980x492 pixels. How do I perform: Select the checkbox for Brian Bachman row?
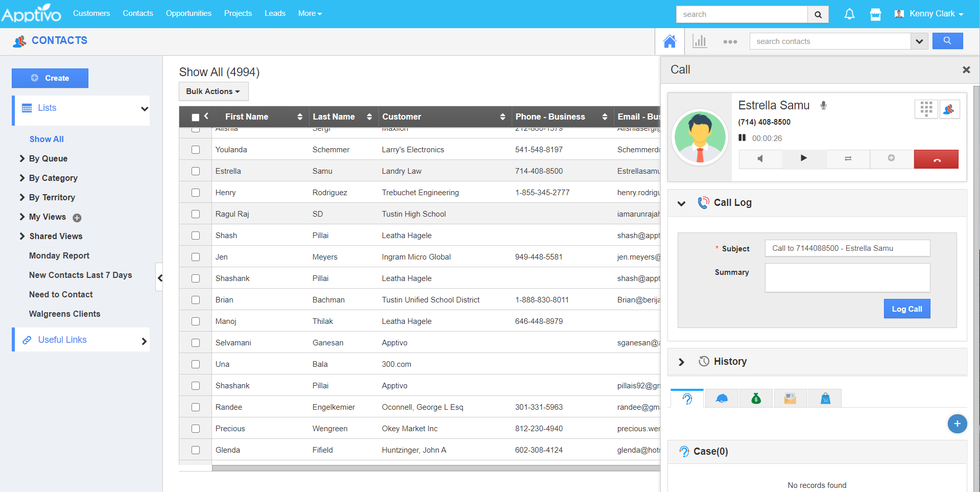[x=196, y=300]
